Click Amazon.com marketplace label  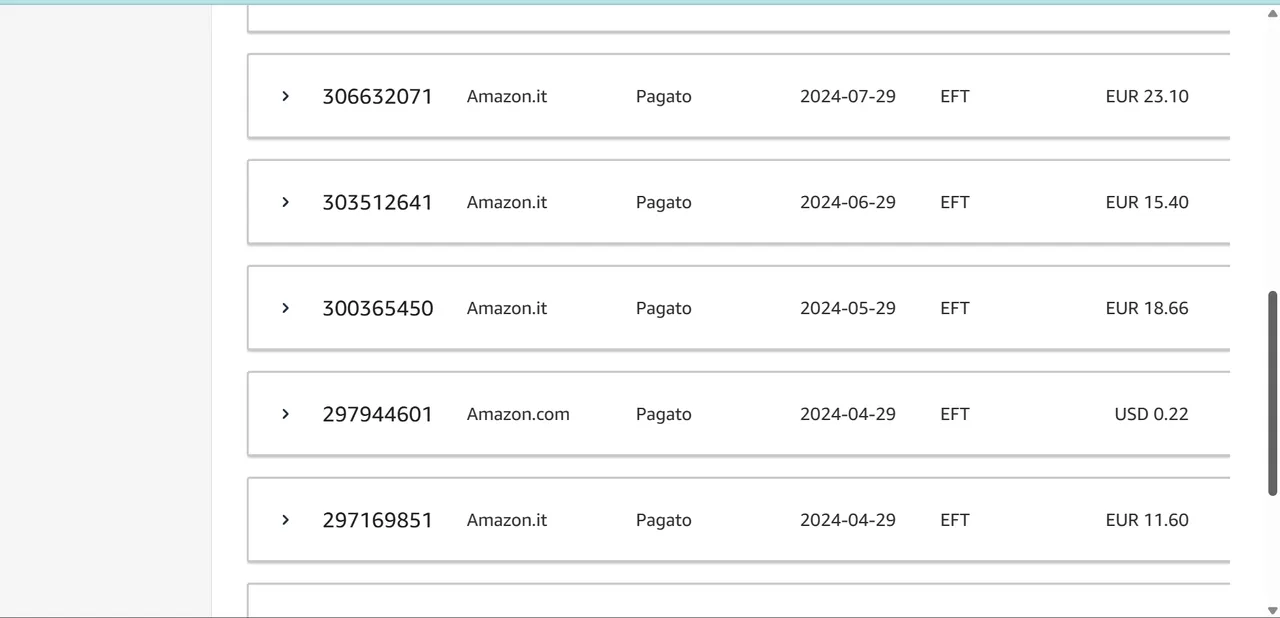pyautogui.click(x=518, y=414)
